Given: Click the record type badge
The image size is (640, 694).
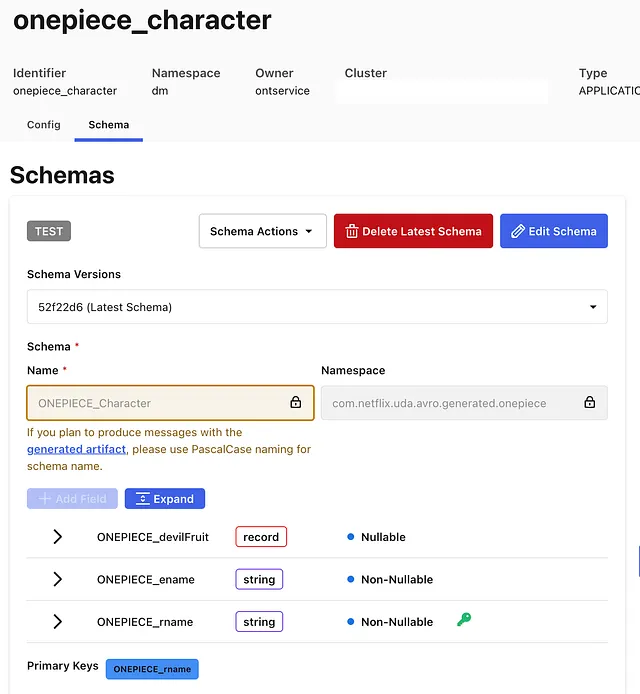Looking at the screenshot, I should point(261,537).
